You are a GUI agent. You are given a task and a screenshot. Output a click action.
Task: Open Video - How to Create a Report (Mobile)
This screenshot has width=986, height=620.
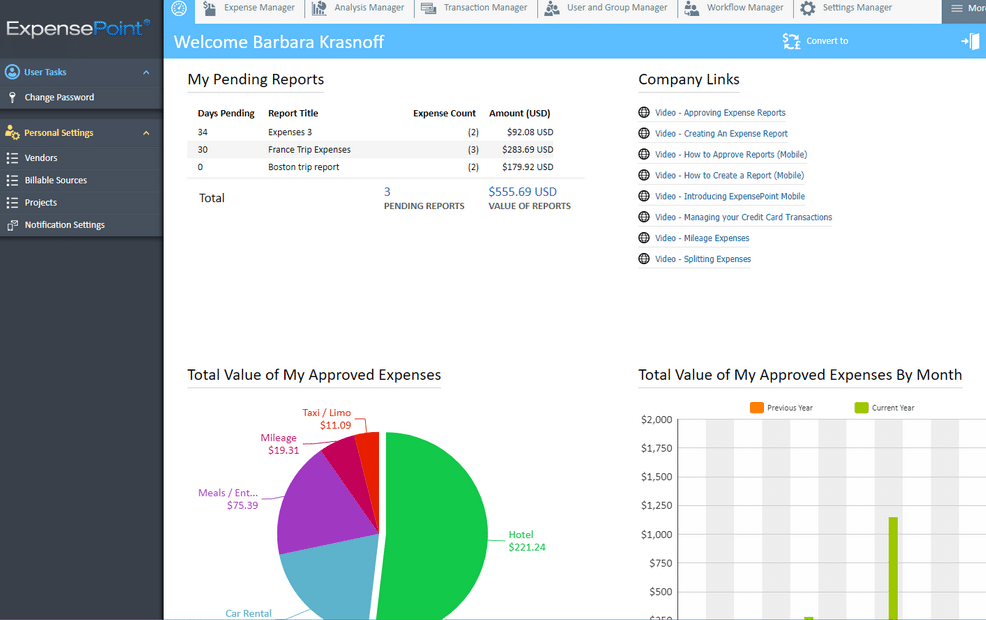(729, 175)
